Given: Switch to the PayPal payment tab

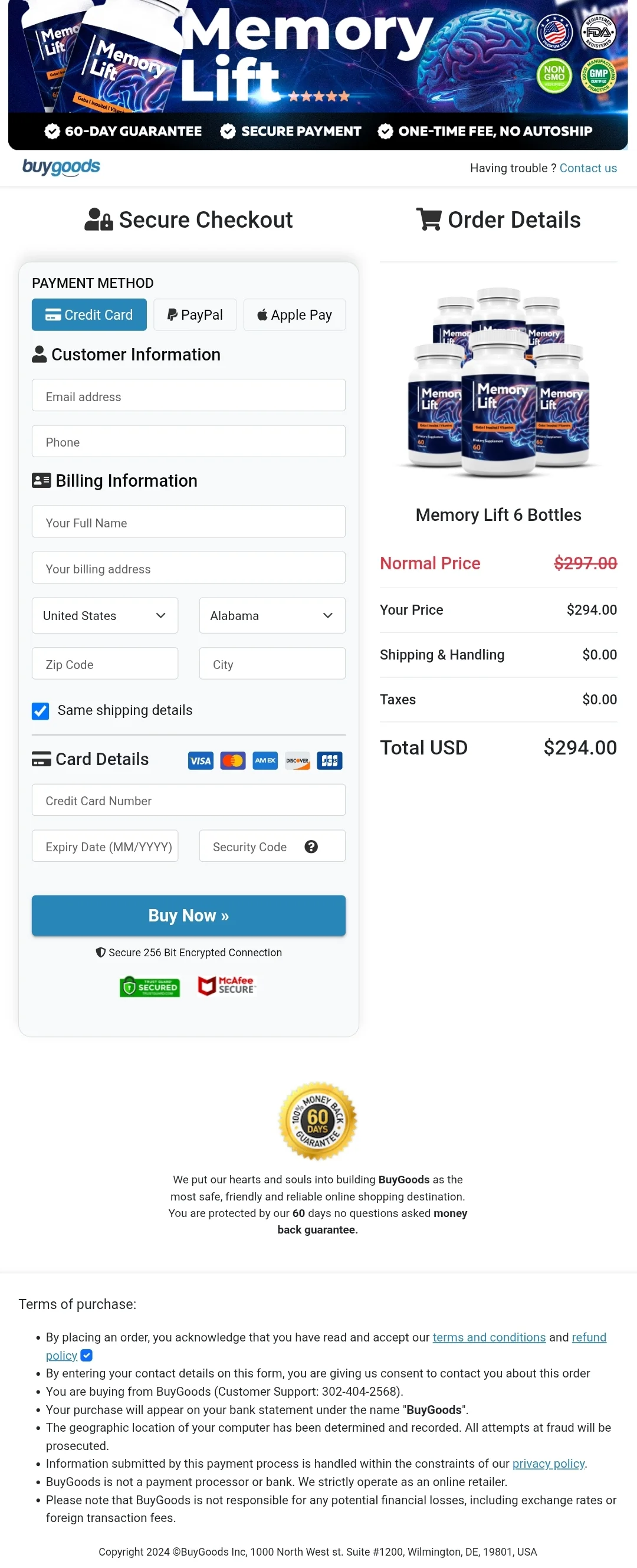Looking at the screenshot, I should (x=195, y=314).
